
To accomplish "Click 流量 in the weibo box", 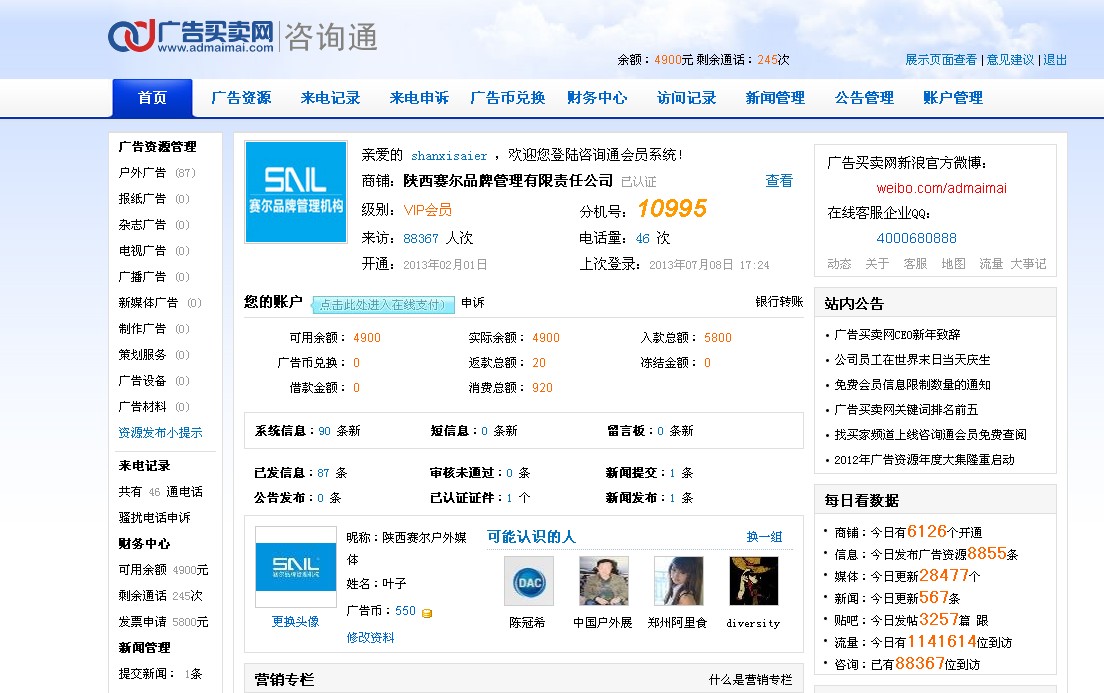I will (x=991, y=264).
